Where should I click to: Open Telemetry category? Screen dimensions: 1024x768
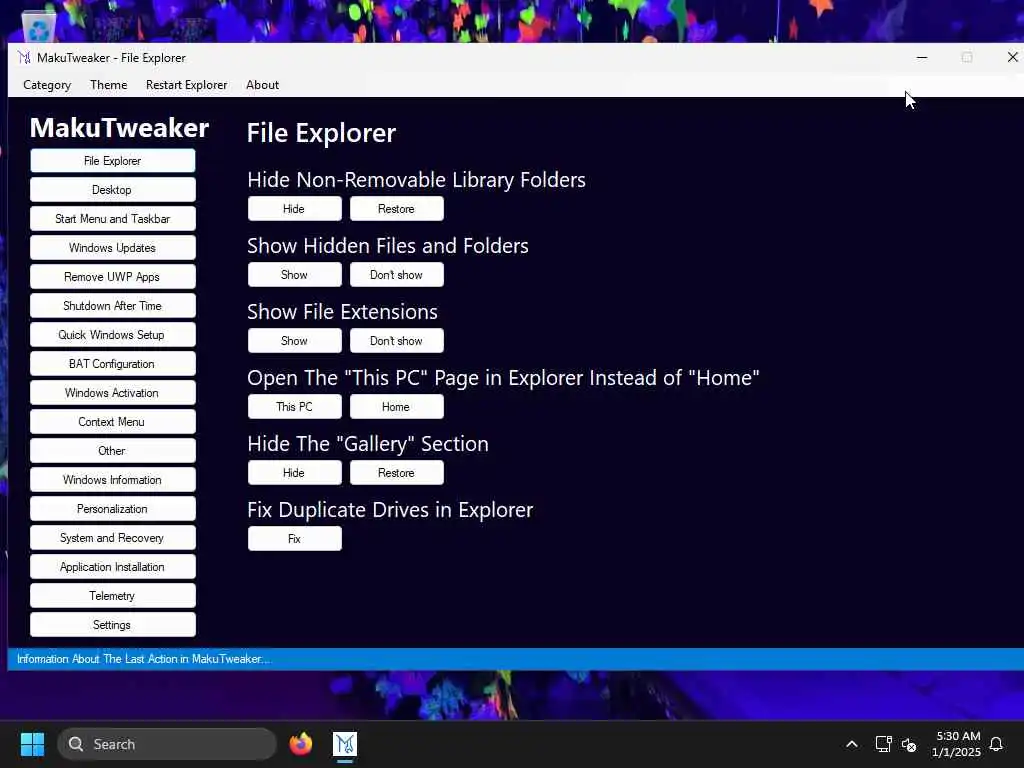pos(112,596)
